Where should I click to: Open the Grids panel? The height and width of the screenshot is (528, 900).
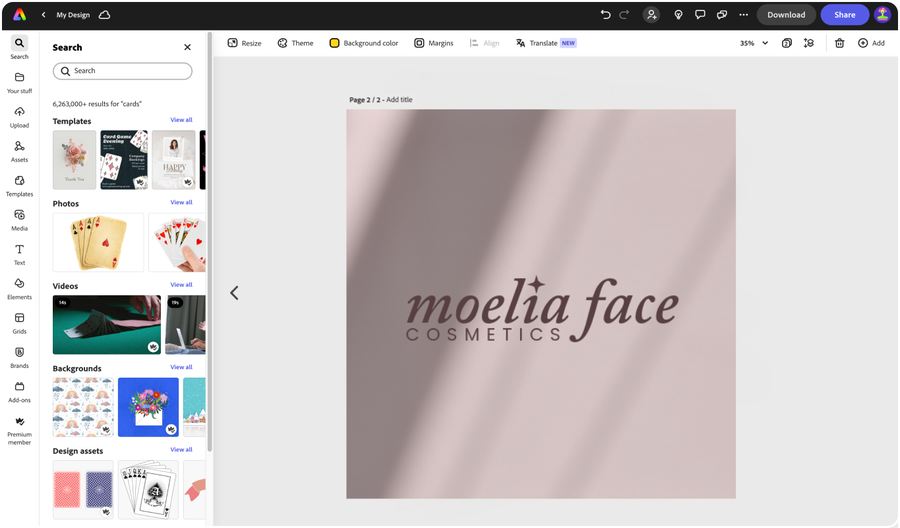(x=19, y=324)
